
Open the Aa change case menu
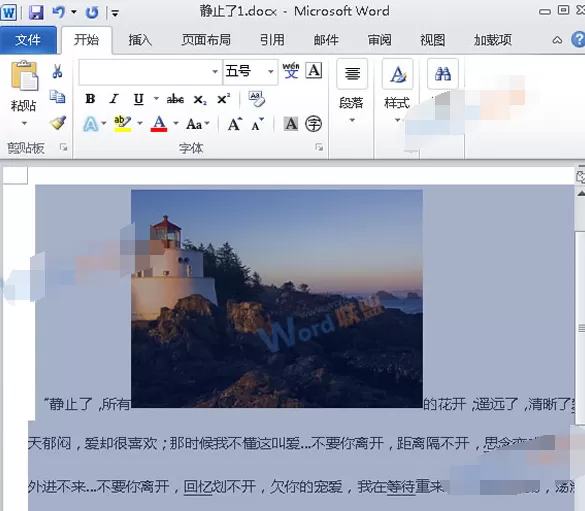[x=198, y=124]
